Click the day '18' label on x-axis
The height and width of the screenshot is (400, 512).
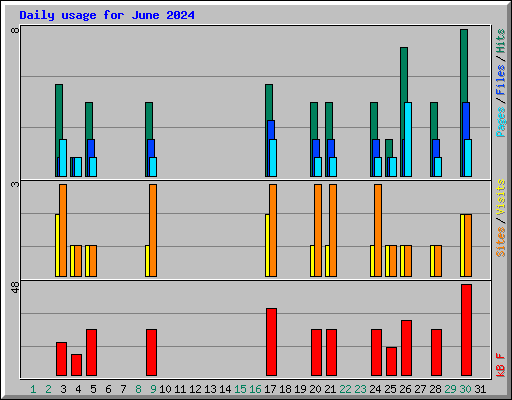(285, 389)
